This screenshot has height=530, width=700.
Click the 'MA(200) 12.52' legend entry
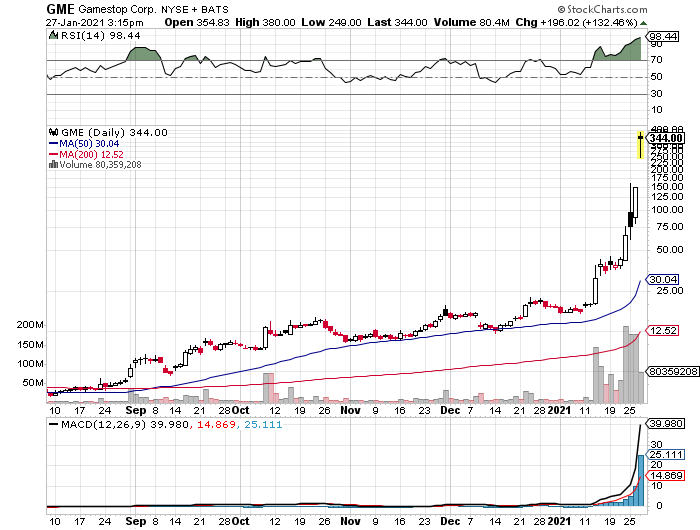click(x=92, y=154)
